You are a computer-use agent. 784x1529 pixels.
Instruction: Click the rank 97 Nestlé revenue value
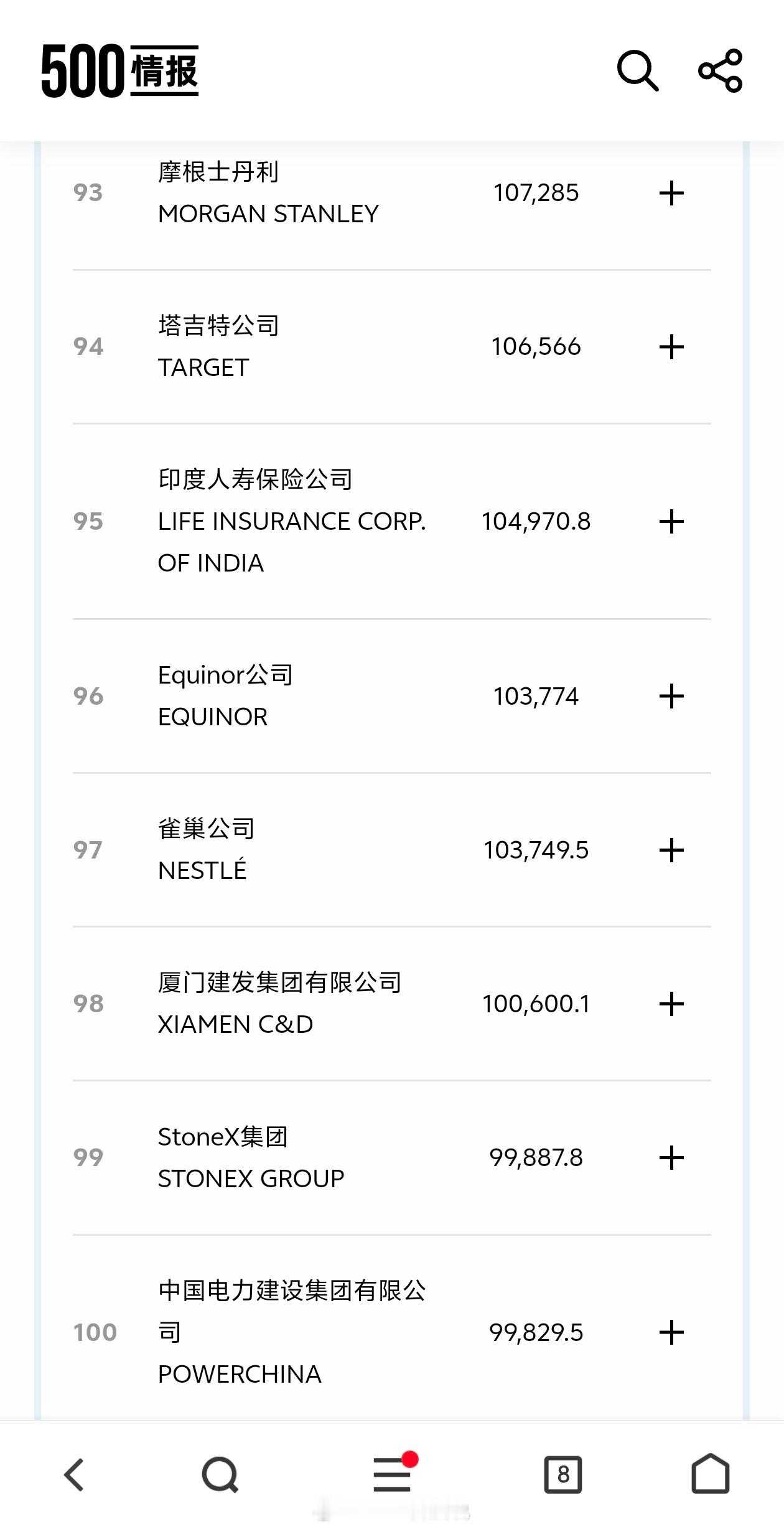click(536, 850)
